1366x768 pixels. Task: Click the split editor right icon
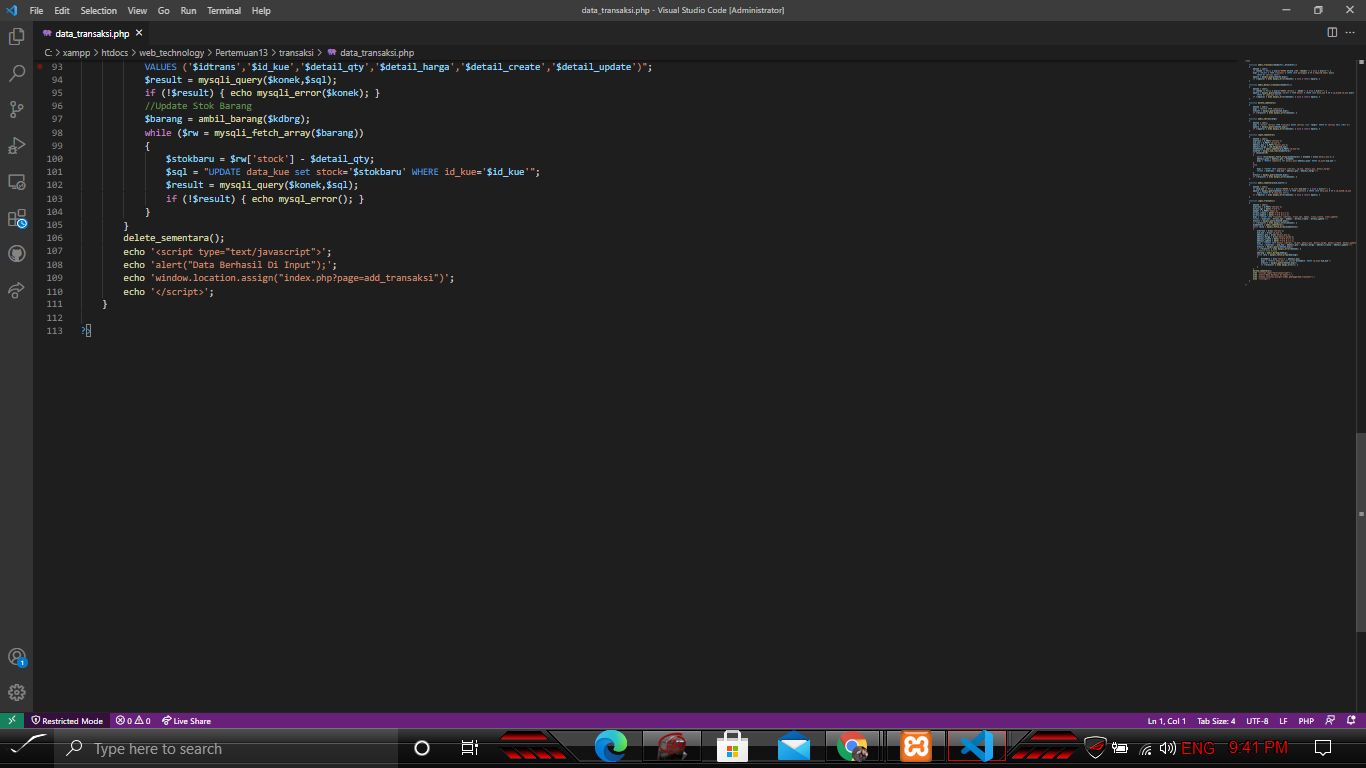click(1332, 32)
